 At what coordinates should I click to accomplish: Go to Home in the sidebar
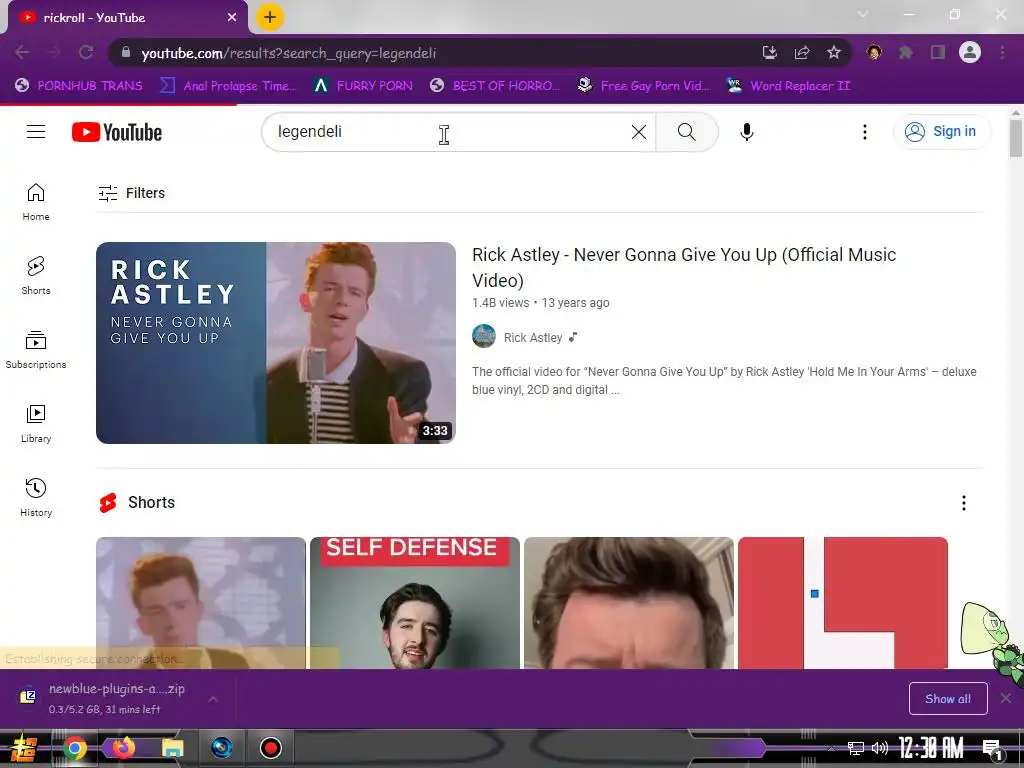pos(36,202)
